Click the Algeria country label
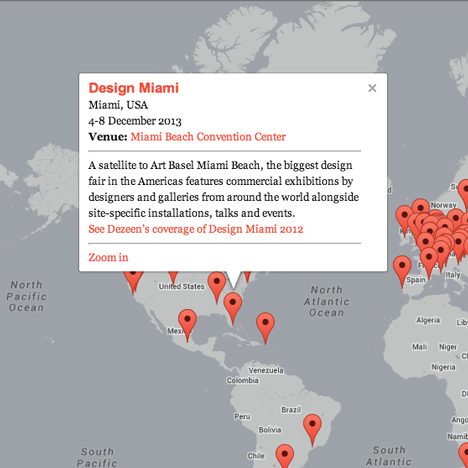Image resolution: width=468 pixels, height=468 pixels. pos(428,320)
